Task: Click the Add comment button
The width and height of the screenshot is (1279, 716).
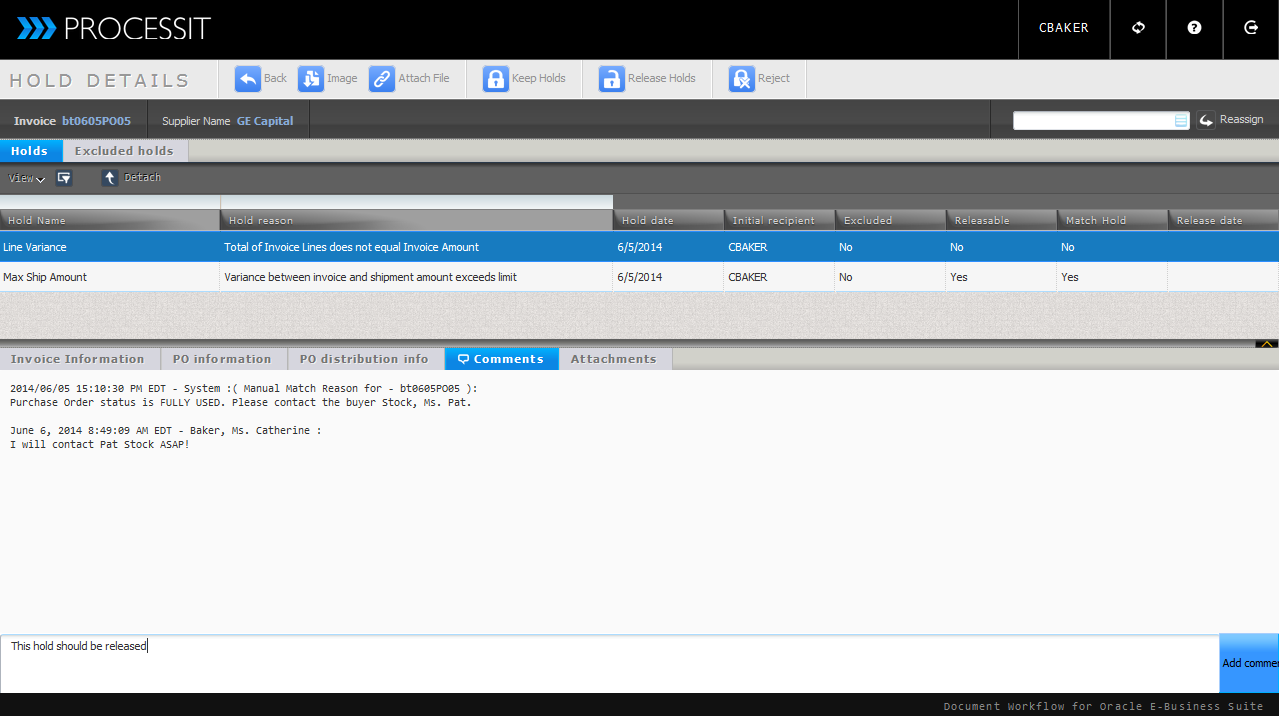Action: tap(1249, 663)
